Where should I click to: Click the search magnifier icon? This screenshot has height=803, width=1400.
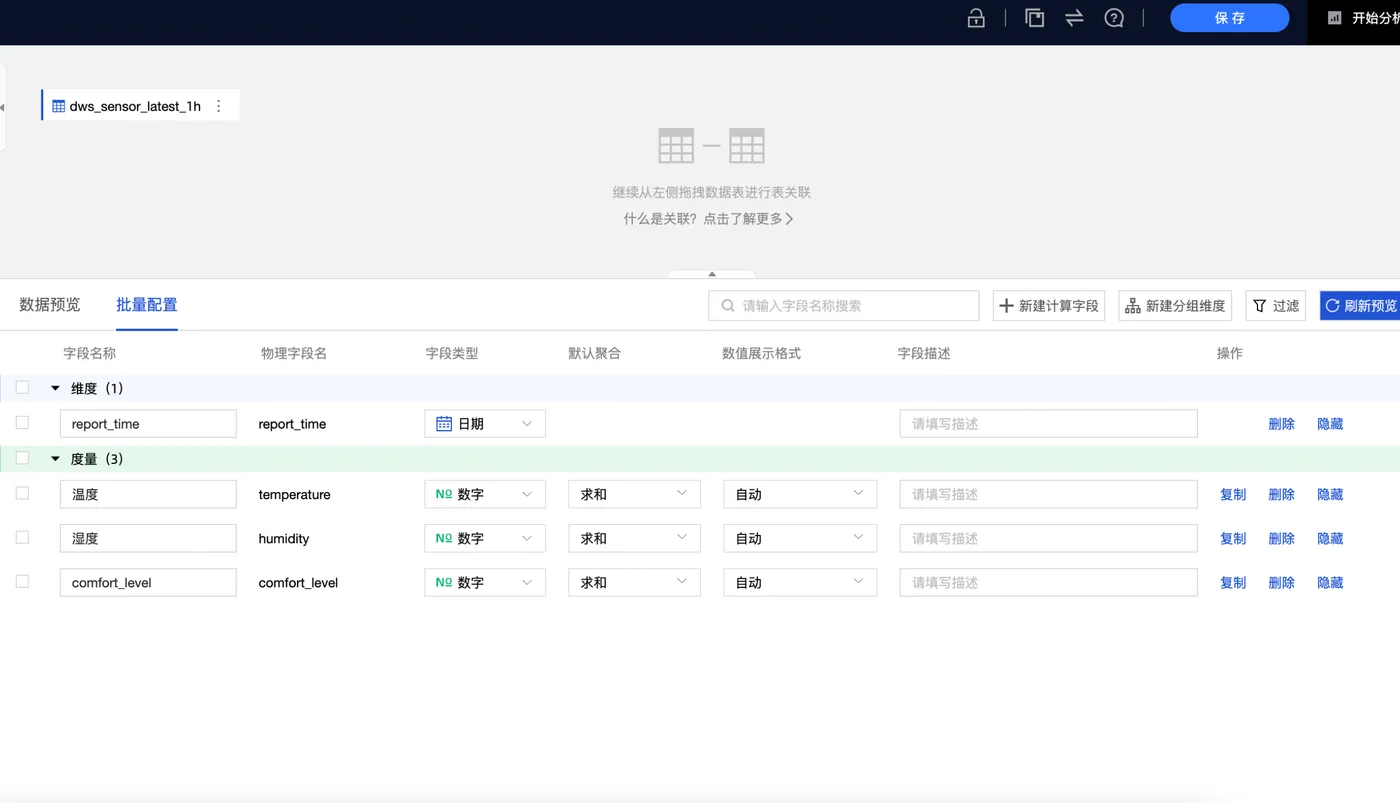(727, 306)
